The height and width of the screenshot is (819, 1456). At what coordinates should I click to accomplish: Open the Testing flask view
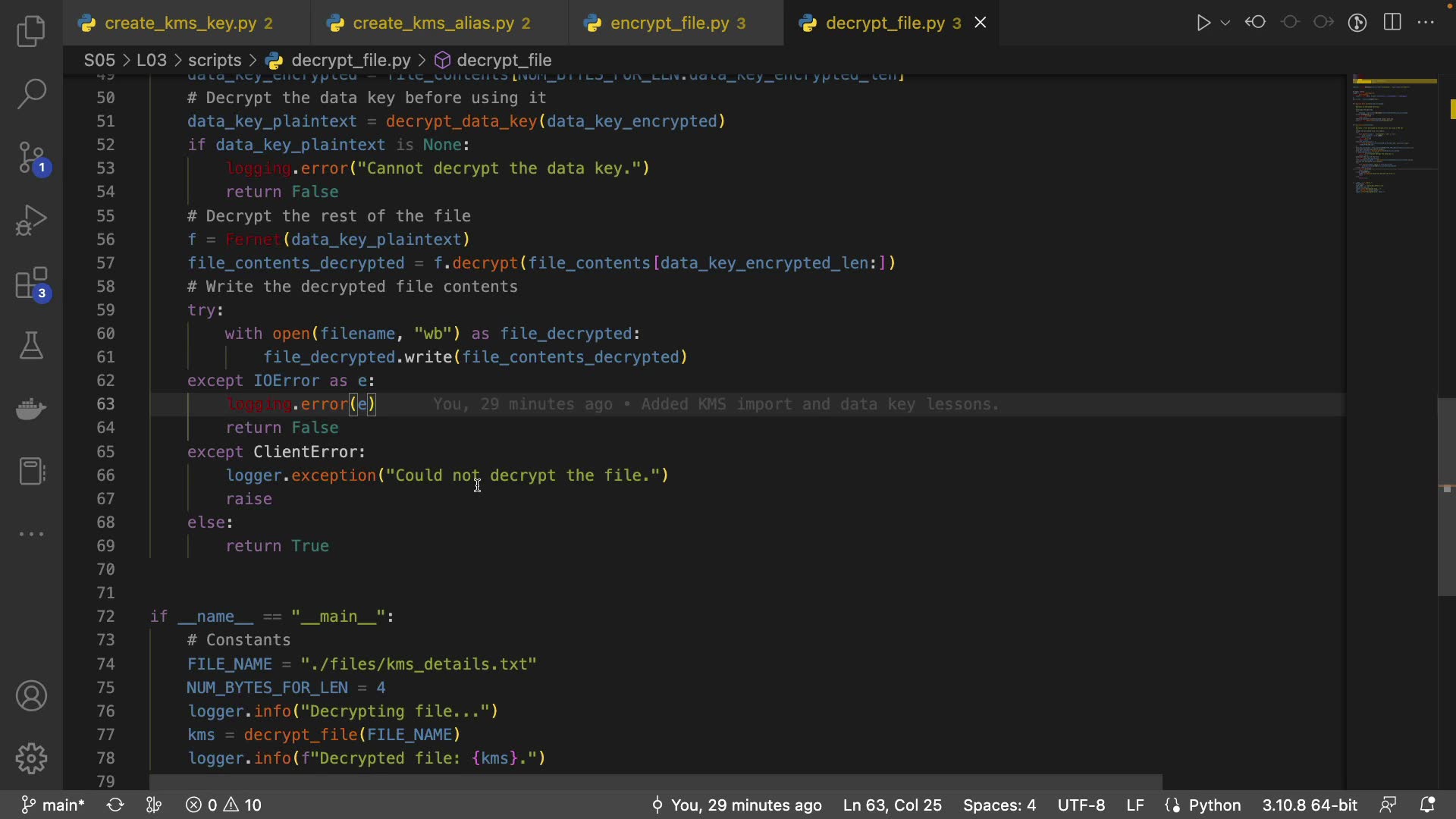tap(31, 346)
